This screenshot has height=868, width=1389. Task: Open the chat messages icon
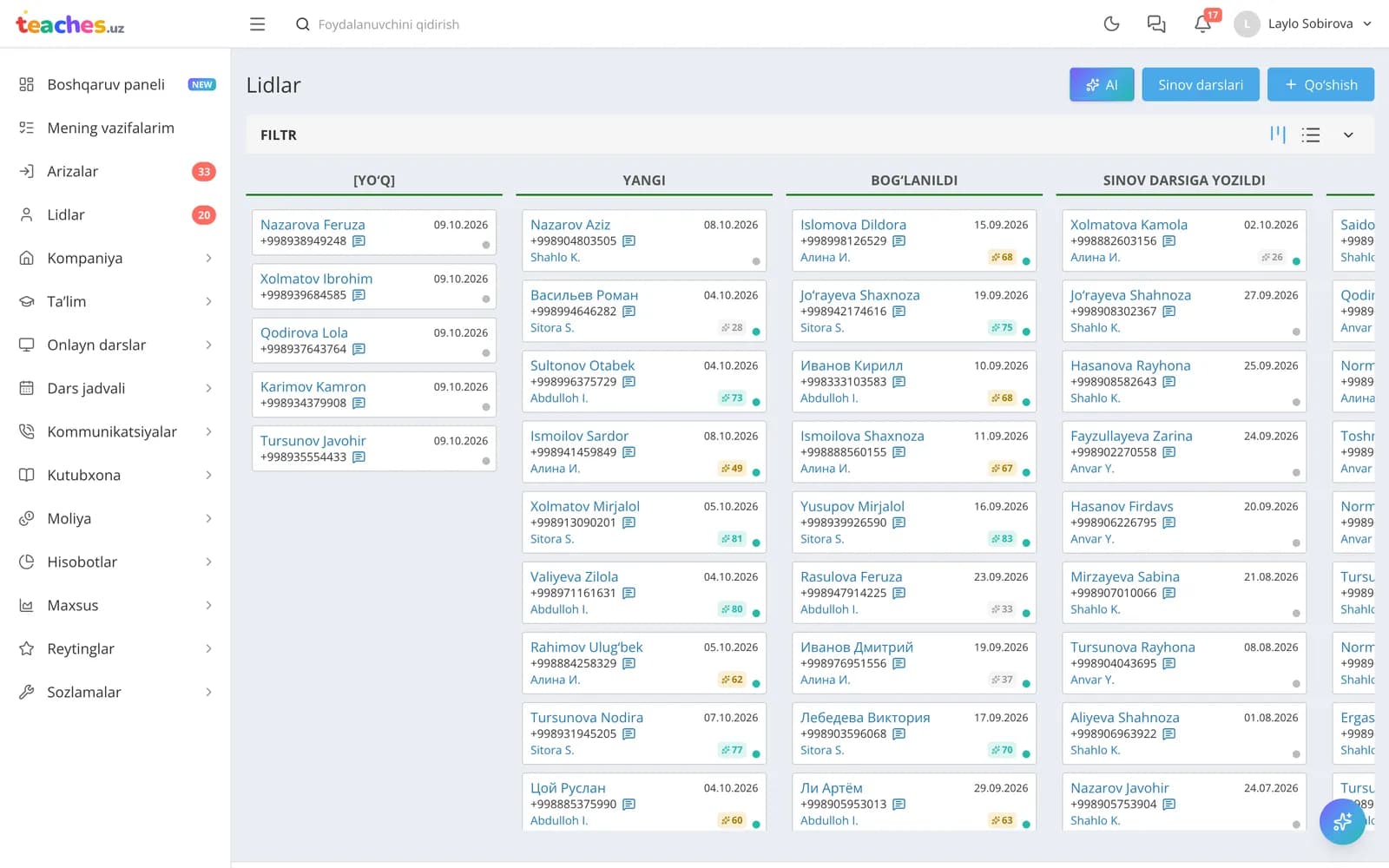(1156, 24)
